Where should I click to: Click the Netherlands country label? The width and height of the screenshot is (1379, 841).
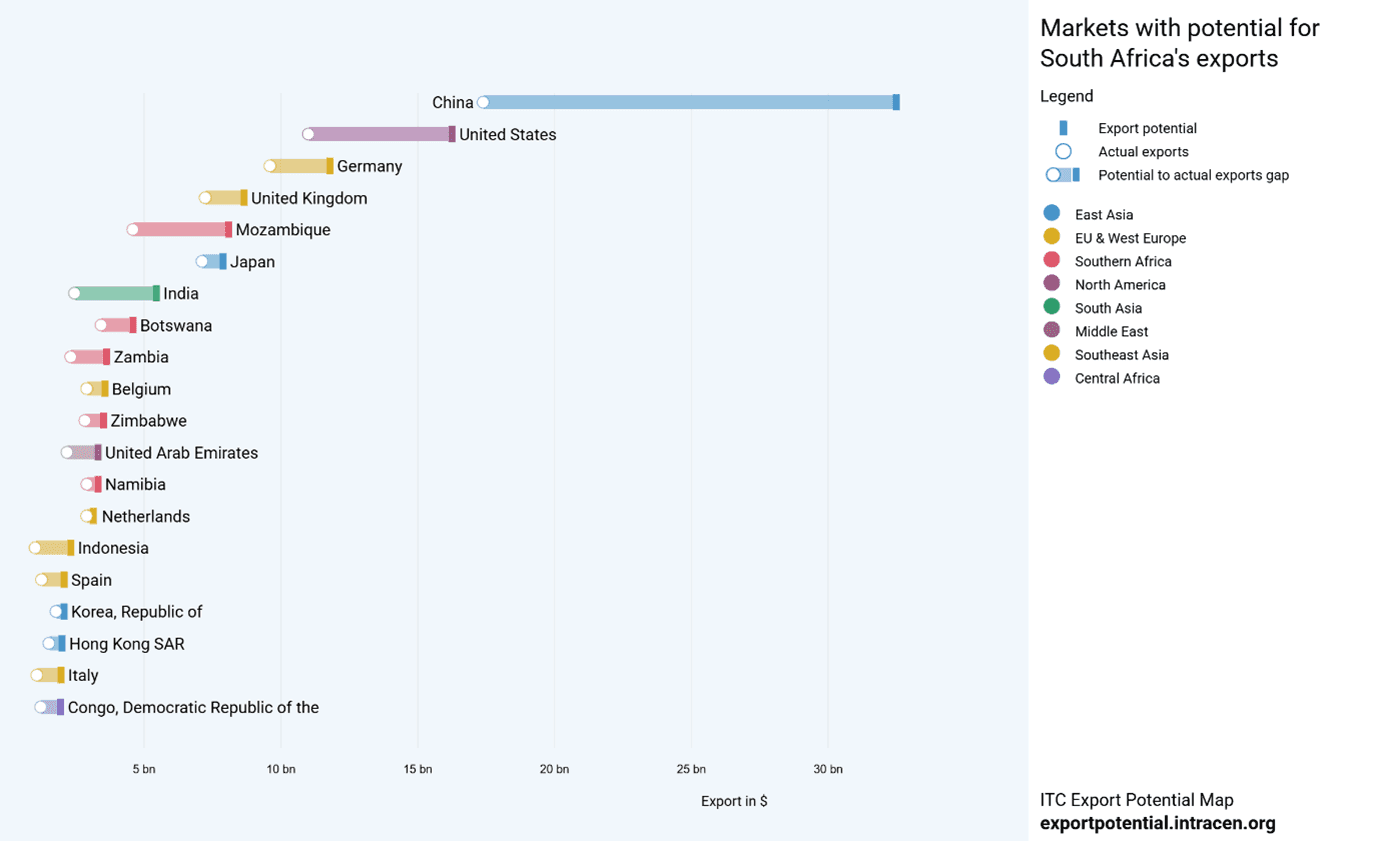146,516
